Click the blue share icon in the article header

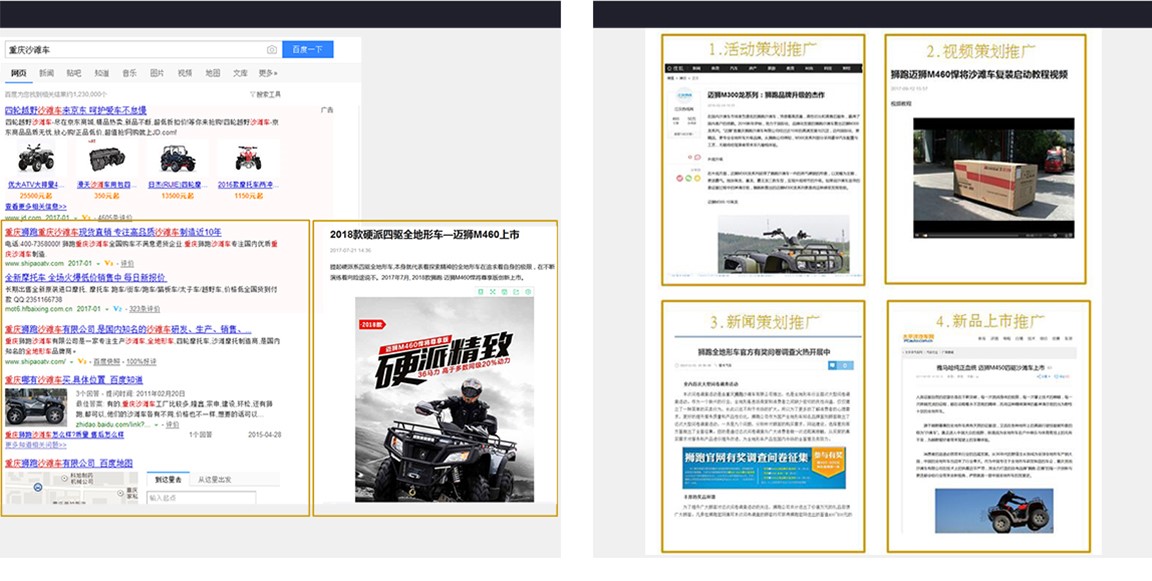tap(847, 365)
